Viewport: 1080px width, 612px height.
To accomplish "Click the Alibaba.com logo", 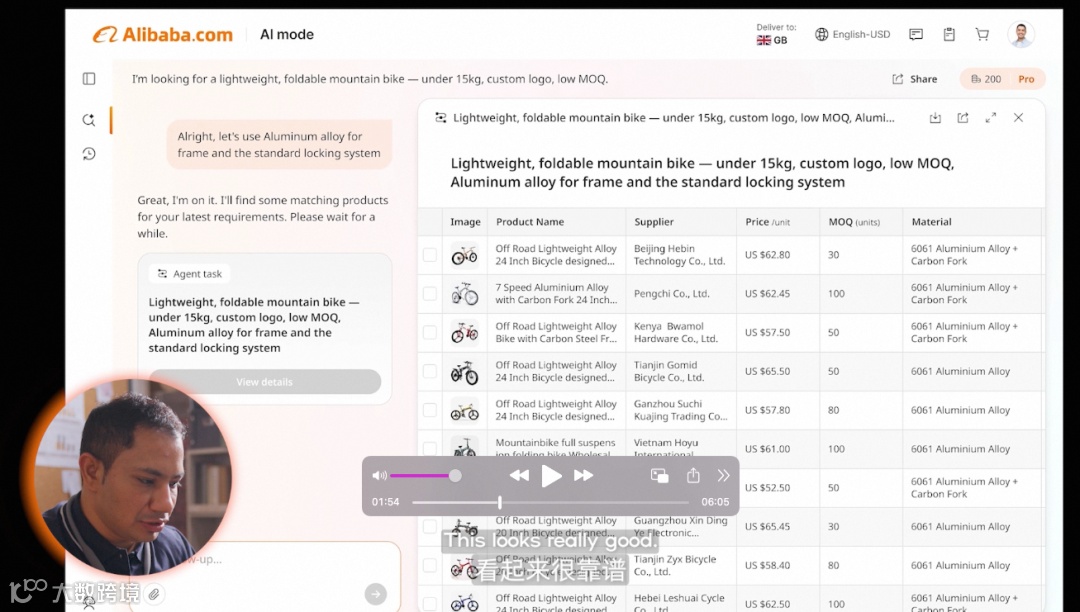I will click(x=163, y=34).
